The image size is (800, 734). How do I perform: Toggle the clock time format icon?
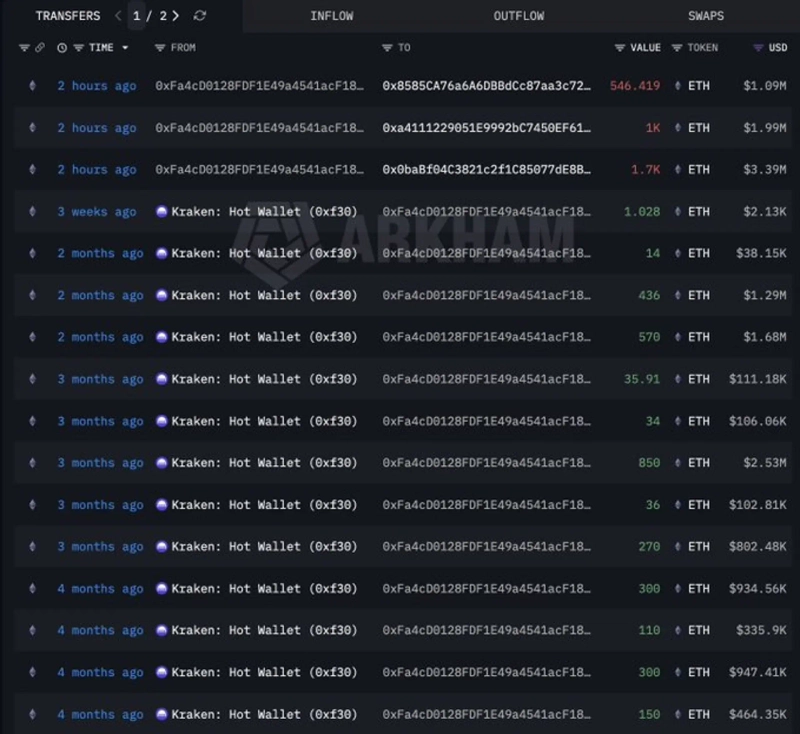62,48
